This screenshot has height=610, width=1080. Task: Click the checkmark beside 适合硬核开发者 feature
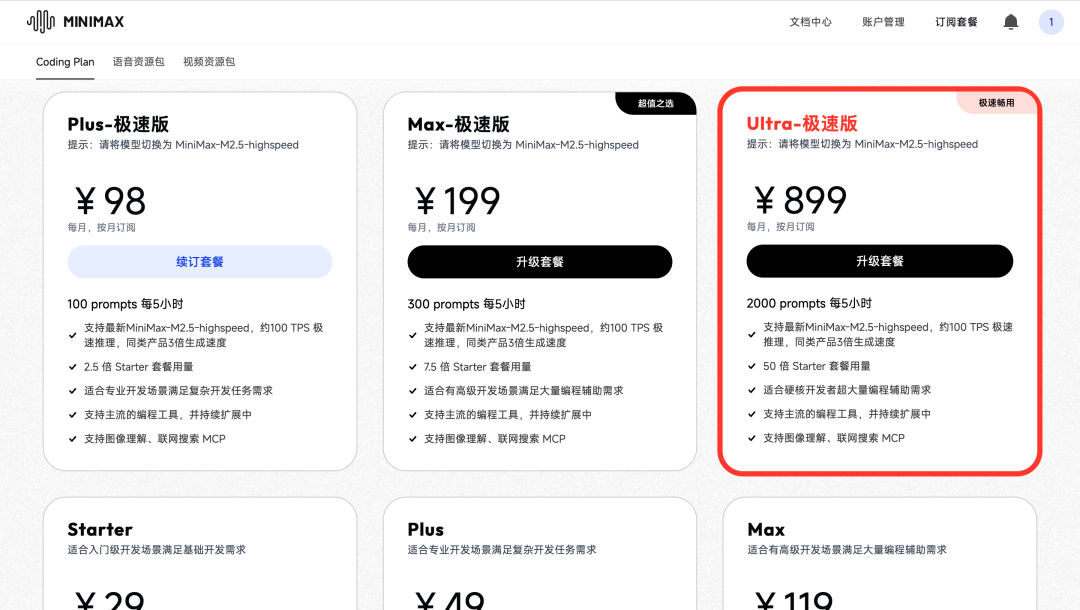[x=751, y=390]
